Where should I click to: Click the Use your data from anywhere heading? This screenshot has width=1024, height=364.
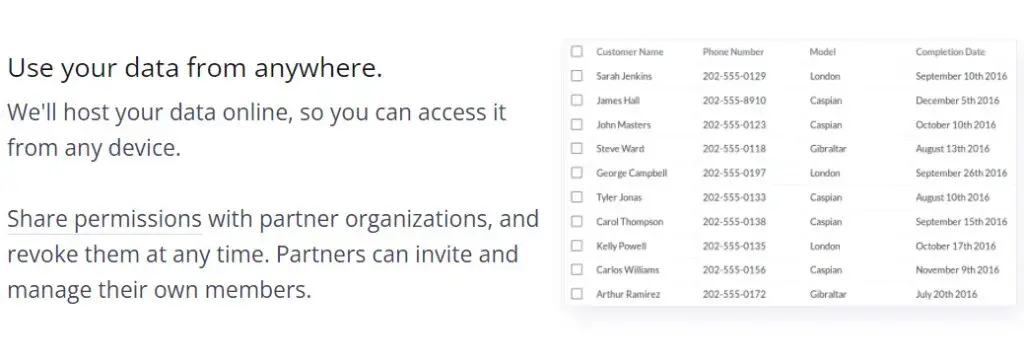[x=195, y=68]
